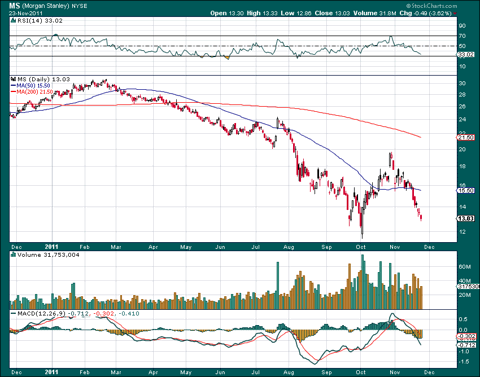The height and width of the screenshot is (377, 480).
Task: Click the 90 label on the RSI axis
Action: point(463,26)
